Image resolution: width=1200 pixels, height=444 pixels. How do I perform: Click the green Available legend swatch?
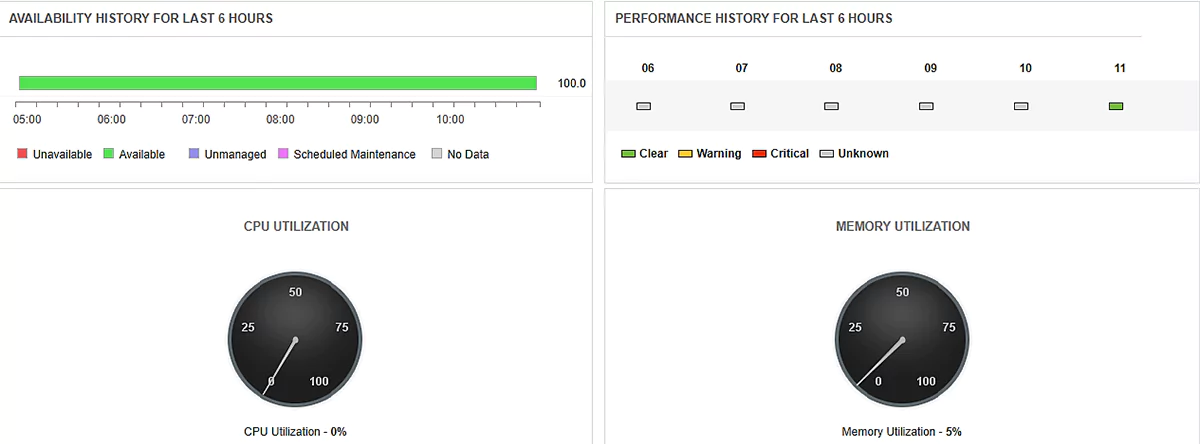(108, 154)
